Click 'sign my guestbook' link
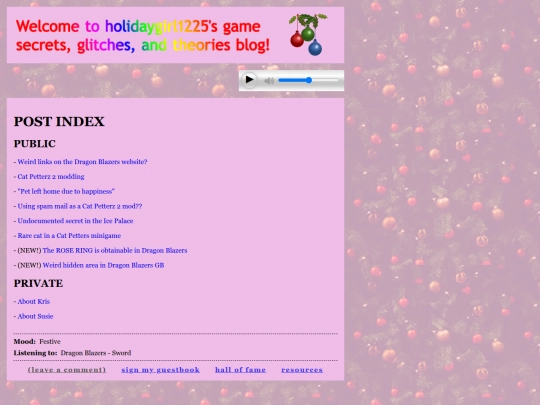 160,370
